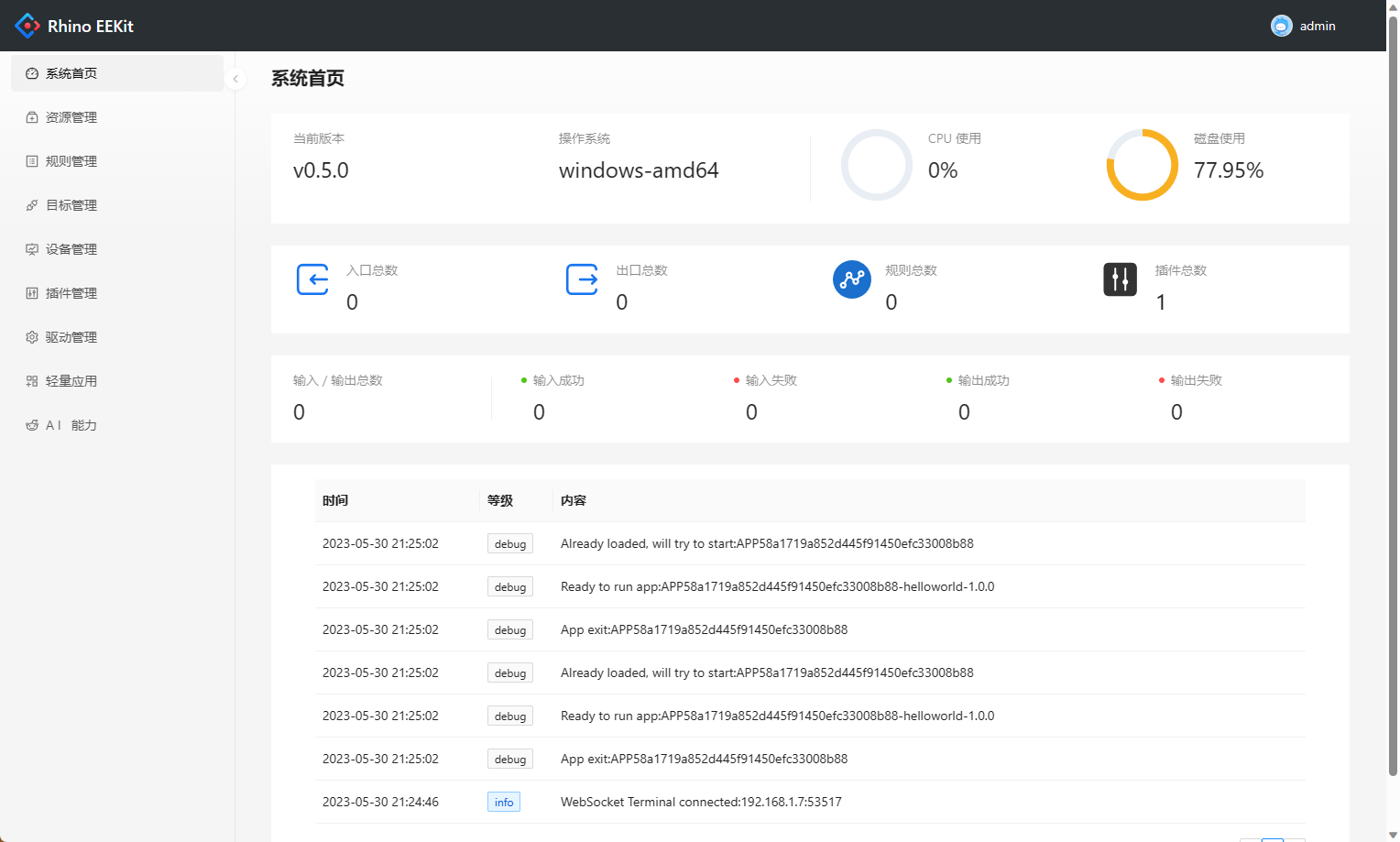Click the AI 能力 robot icon
Screen dimensions: 1400x842
coord(32,425)
